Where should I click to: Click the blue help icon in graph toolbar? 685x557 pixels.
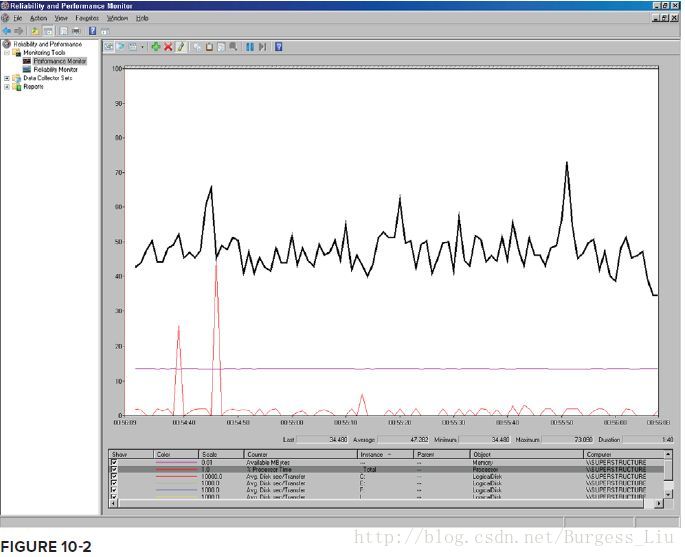[279, 47]
